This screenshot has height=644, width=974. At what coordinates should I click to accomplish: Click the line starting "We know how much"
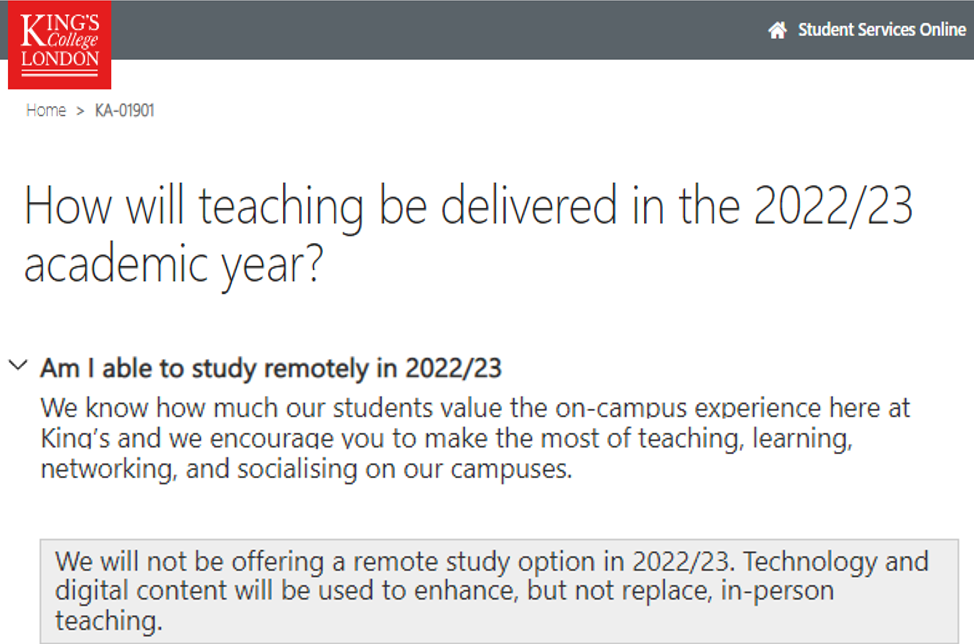[475, 409]
